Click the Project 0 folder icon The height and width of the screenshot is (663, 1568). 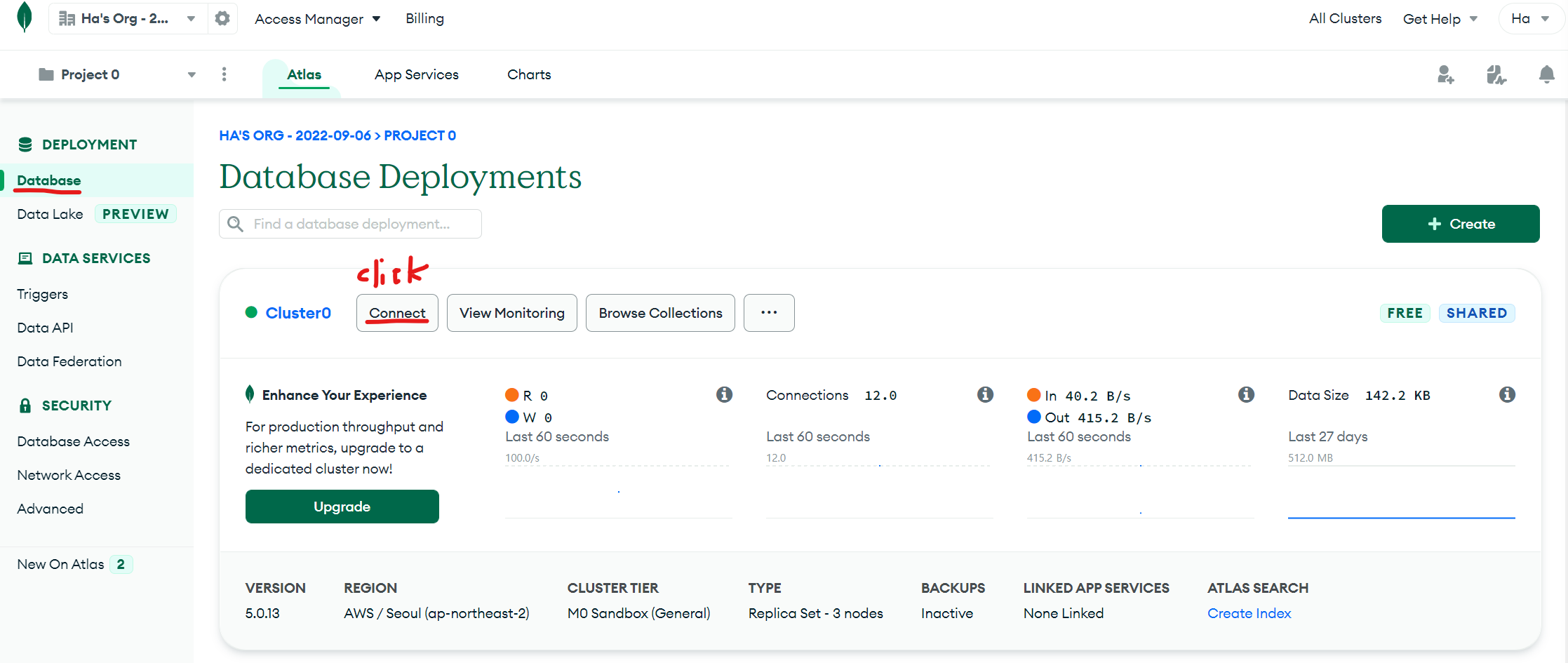pos(46,74)
